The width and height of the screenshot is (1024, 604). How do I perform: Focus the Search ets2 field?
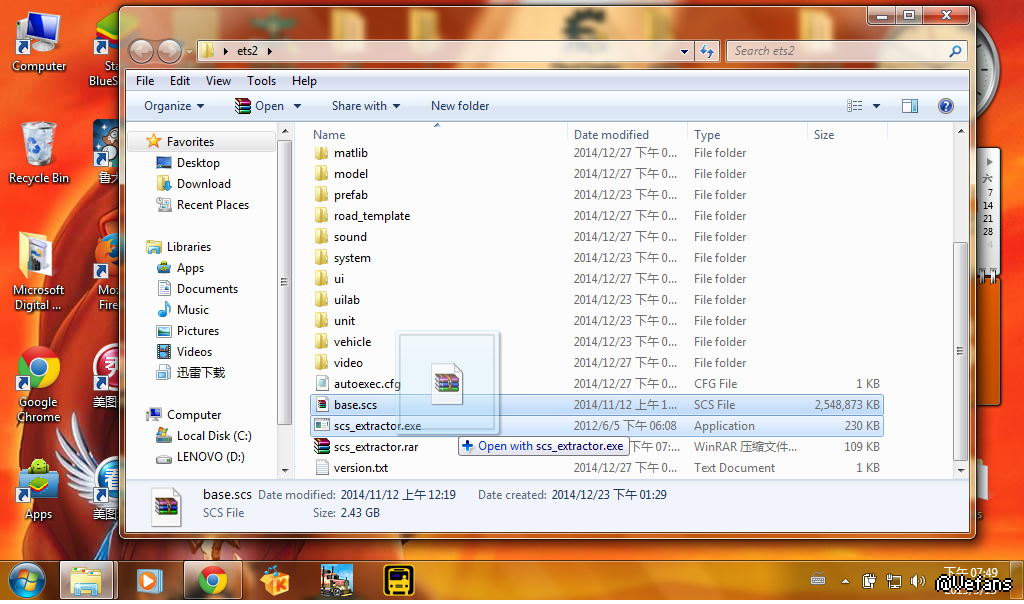[839, 51]
